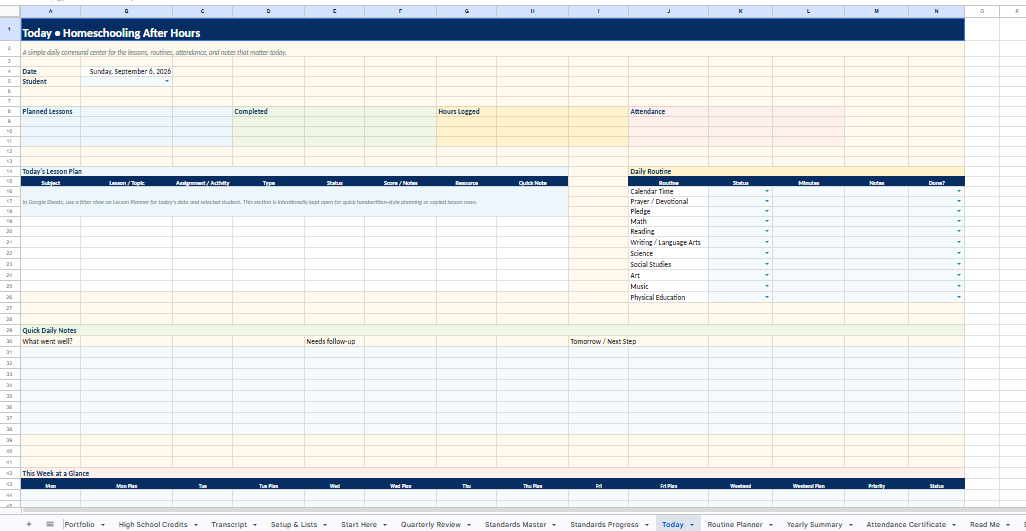Go to Setup & Lists tab
This screenshot has width=1026, height=531.
[x=294, y=524]
